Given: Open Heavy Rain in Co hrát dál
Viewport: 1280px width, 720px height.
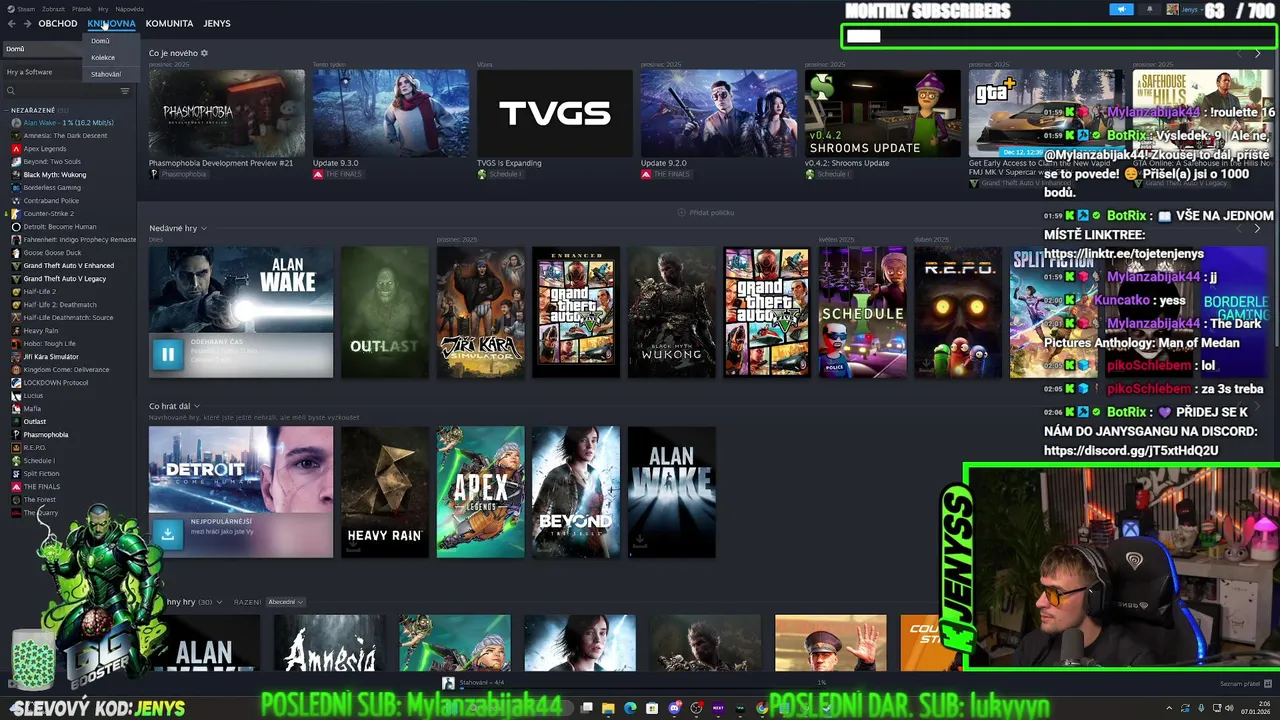Looking at the screenshot, I should click(385, 492).
